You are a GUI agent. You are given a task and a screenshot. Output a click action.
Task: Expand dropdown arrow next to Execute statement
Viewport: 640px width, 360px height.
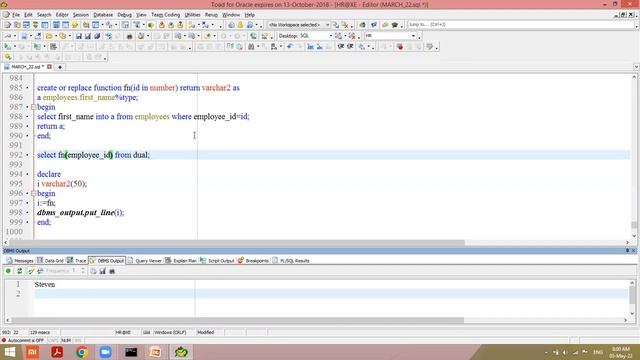click(x=15, y=47)
